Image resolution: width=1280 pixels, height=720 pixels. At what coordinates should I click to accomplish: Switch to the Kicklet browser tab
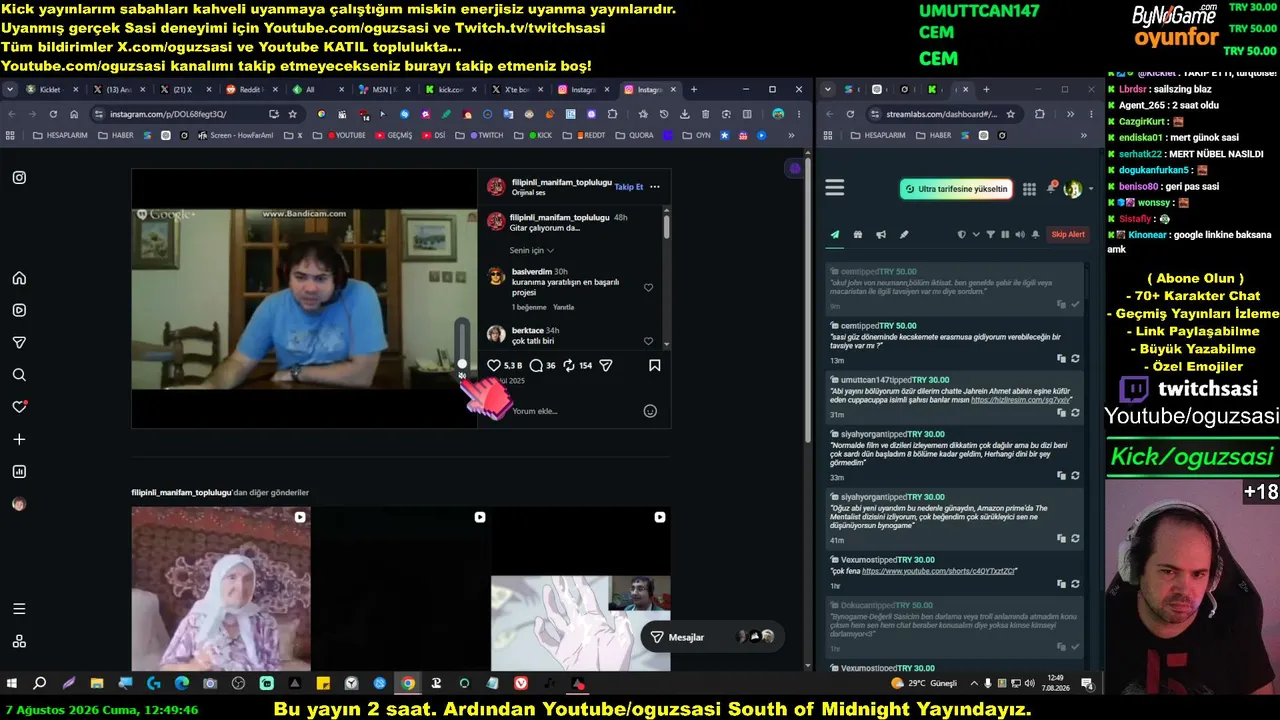[x=48, y=89]
